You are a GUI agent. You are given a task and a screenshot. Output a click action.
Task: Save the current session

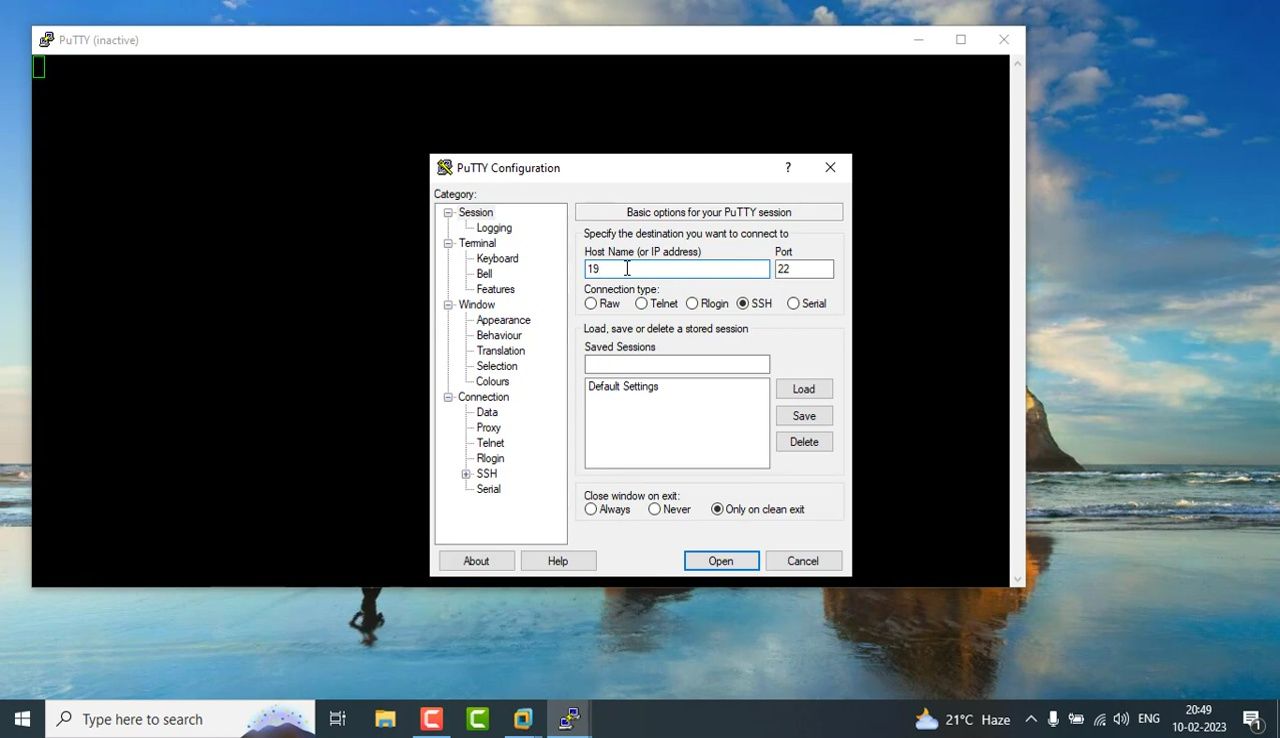[804, 416]
